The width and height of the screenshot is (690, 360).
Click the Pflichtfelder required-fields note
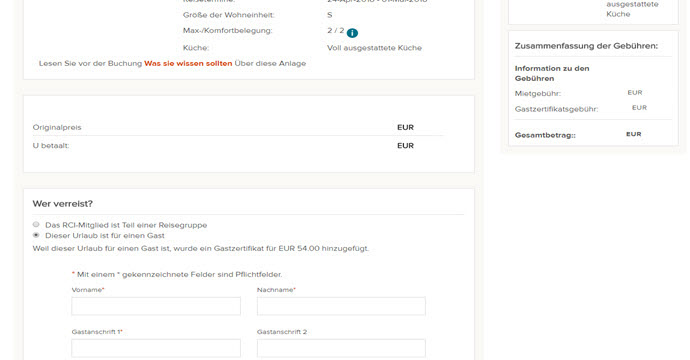pos(177,274)
